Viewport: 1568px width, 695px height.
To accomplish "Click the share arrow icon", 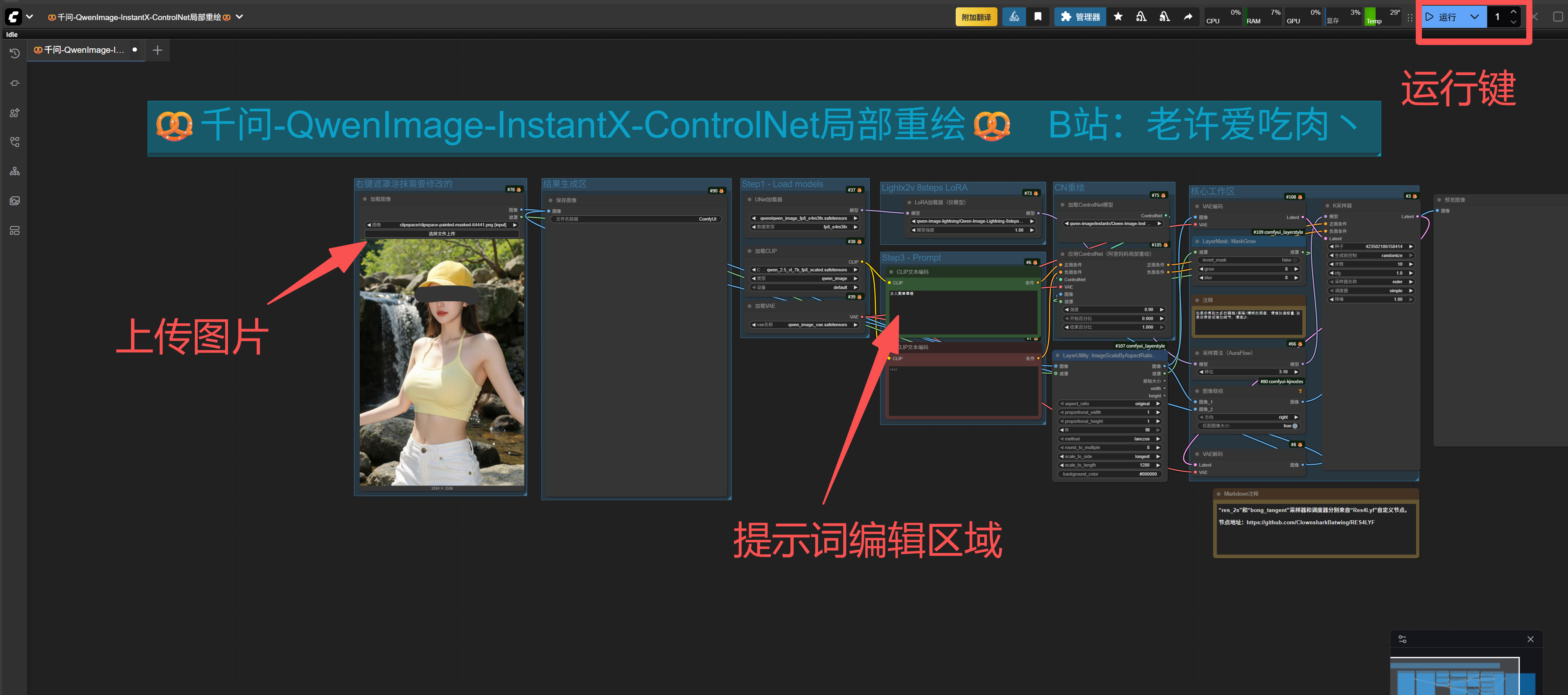I will point(1188,17).
